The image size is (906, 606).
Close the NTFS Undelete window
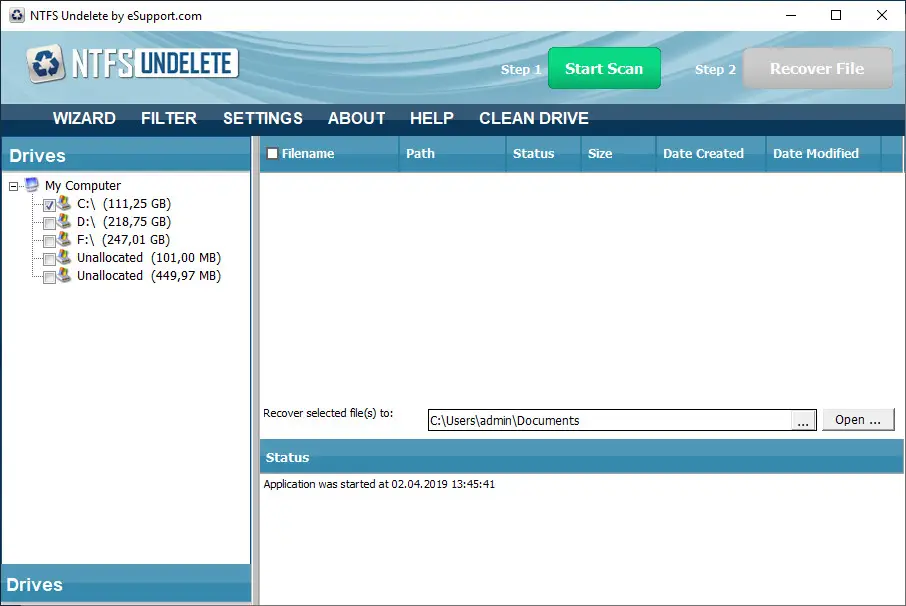tap(882, 15)
